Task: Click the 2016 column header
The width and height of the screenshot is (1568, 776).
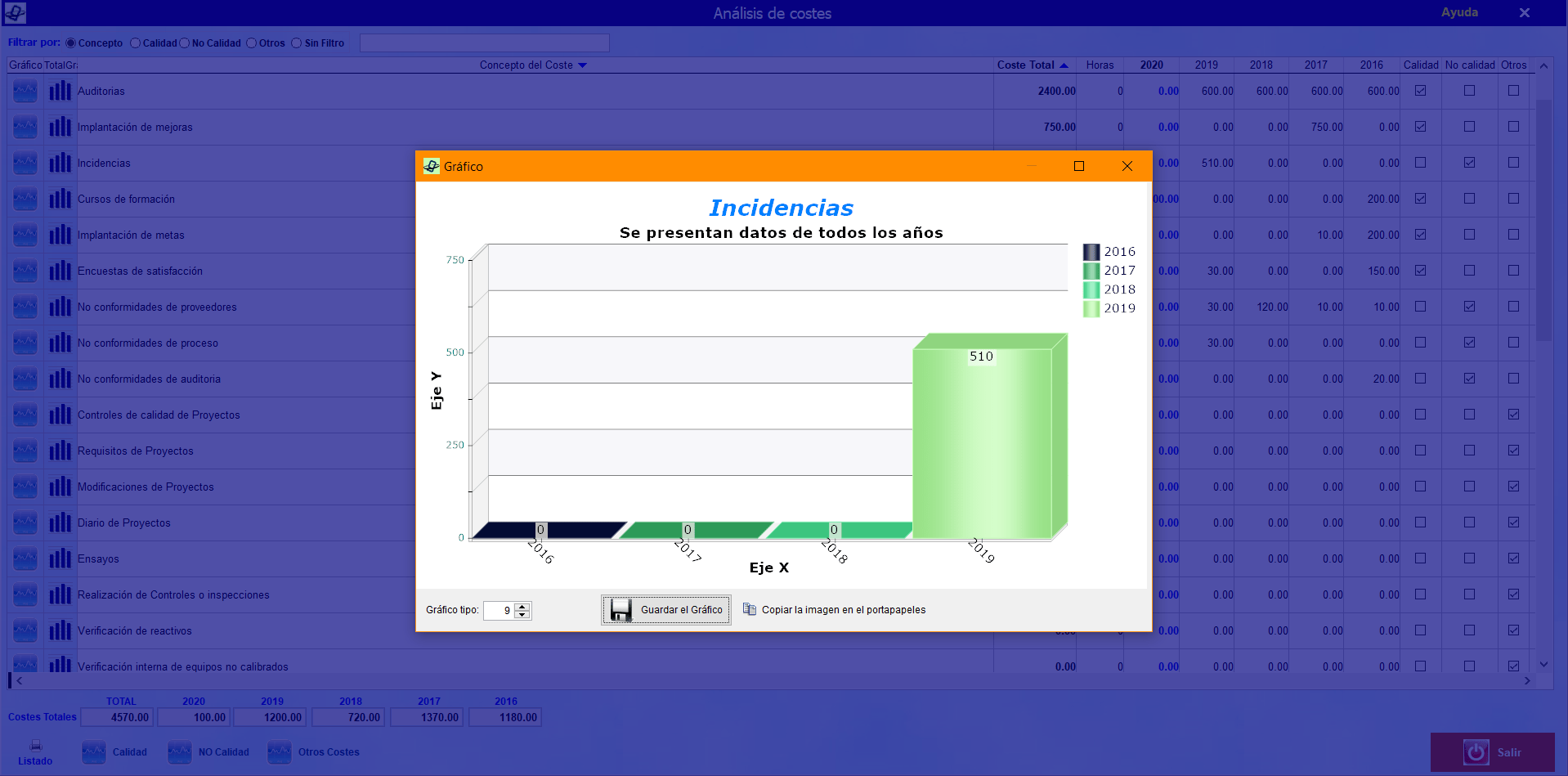Action: (1372, 65)
